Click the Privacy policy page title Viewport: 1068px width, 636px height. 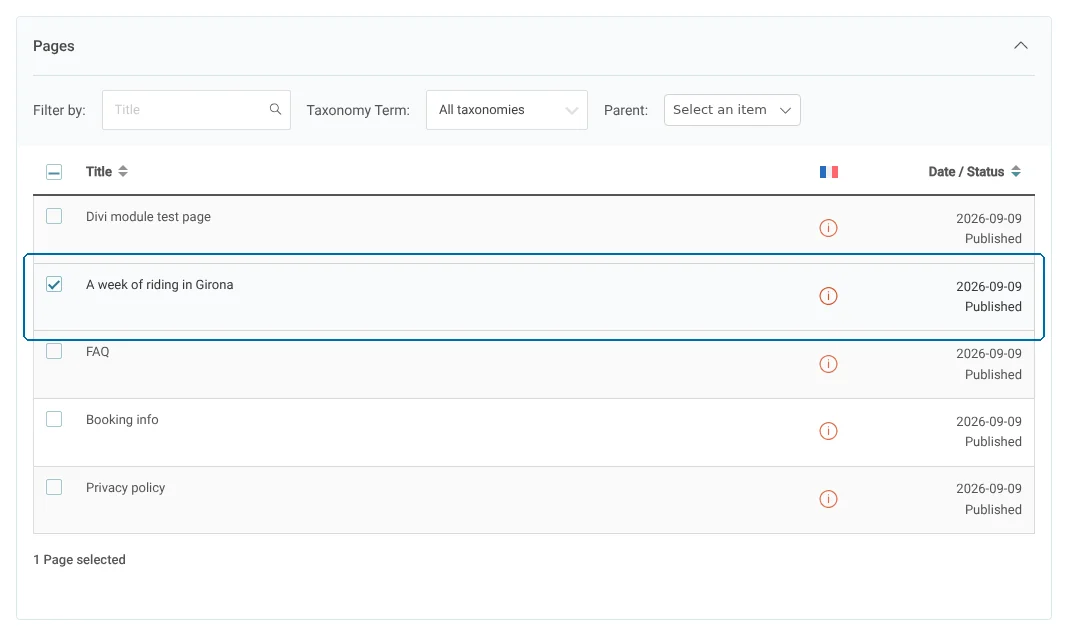coord(125,488)
